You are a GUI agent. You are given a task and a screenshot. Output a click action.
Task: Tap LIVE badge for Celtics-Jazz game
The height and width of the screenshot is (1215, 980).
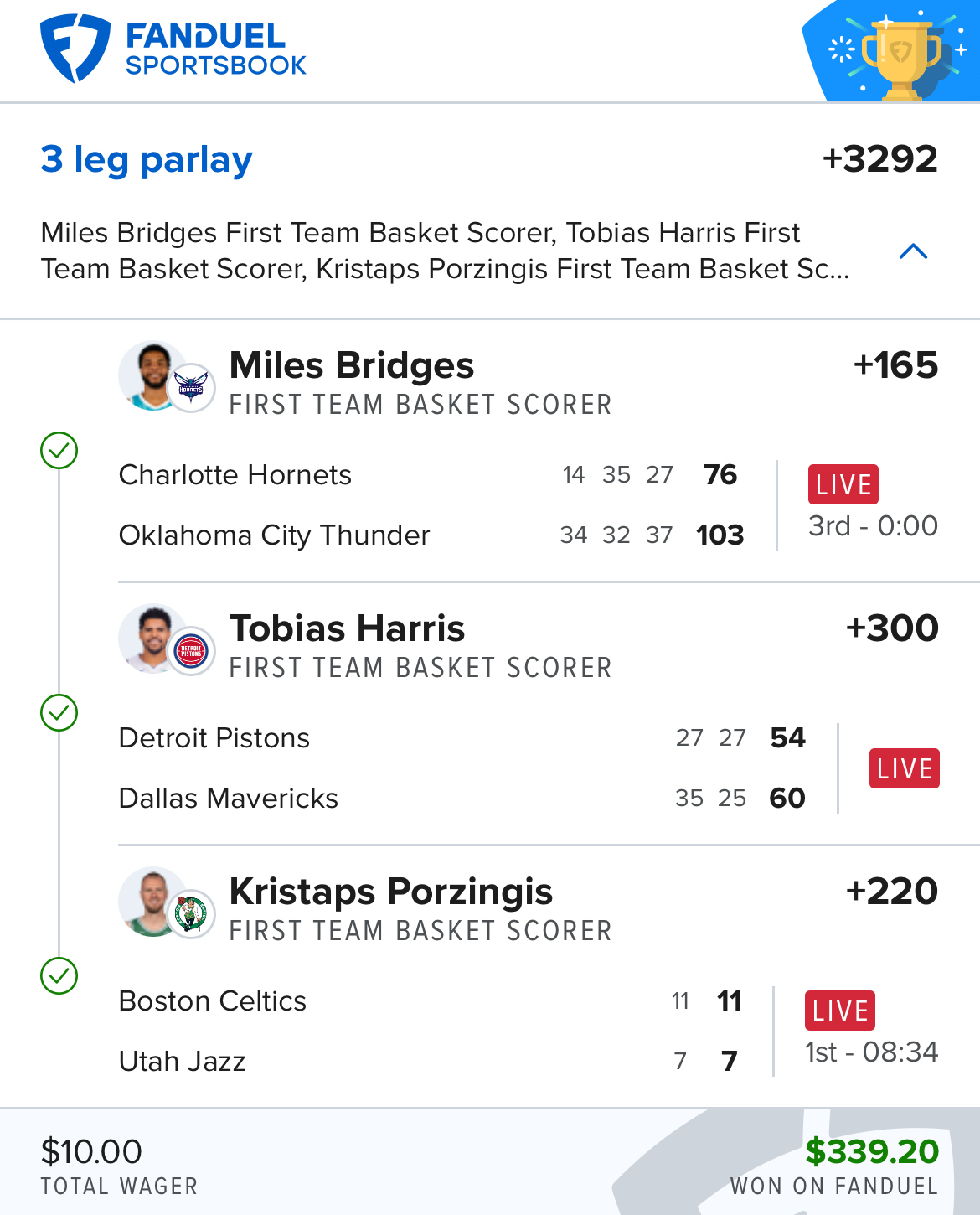click(x=840, y=1011)
